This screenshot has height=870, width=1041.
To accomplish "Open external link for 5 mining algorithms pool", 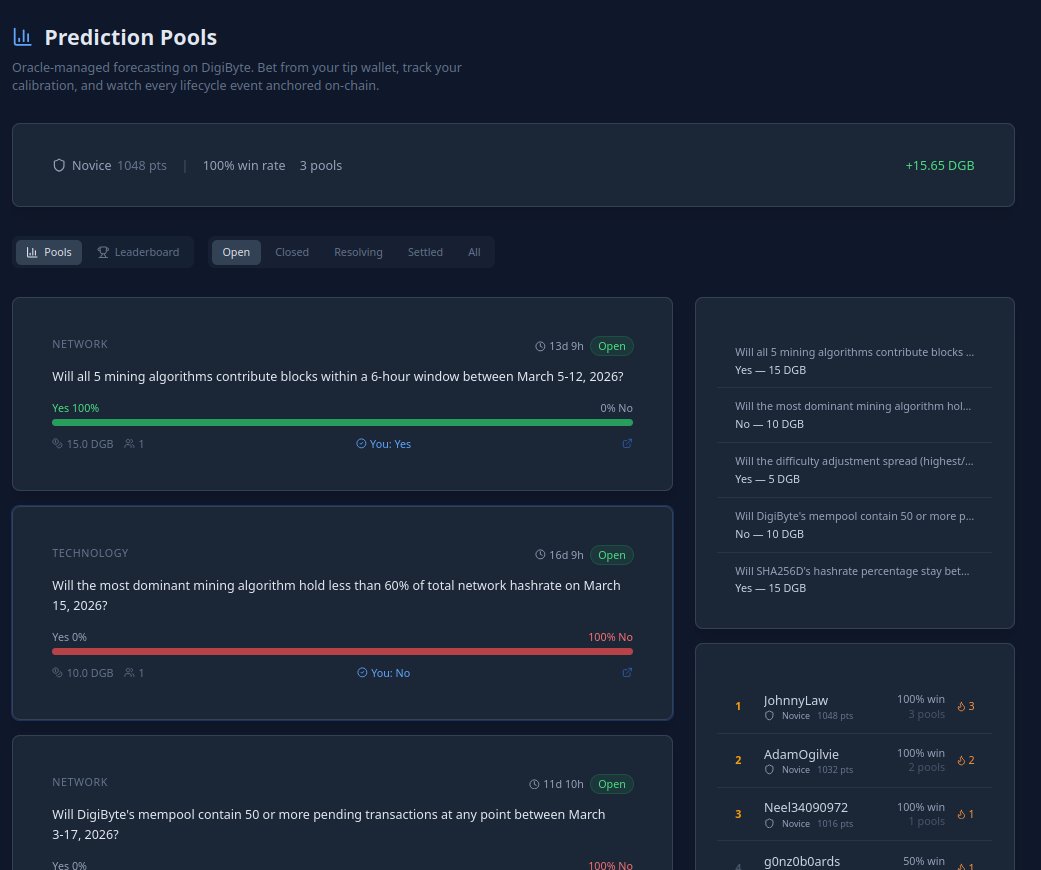I will point(627,444).
